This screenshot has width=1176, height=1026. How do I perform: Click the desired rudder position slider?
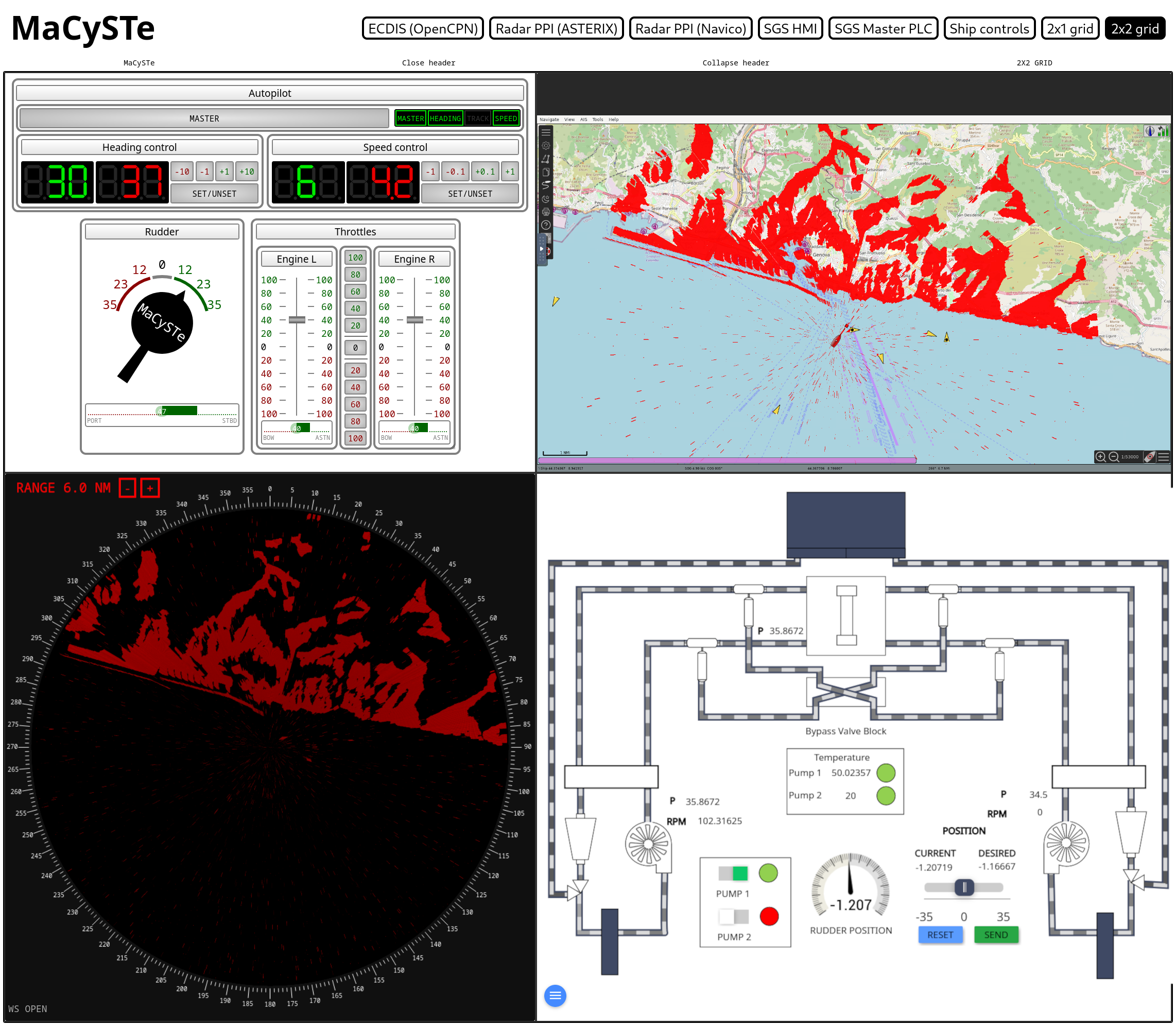pos(964,887)
